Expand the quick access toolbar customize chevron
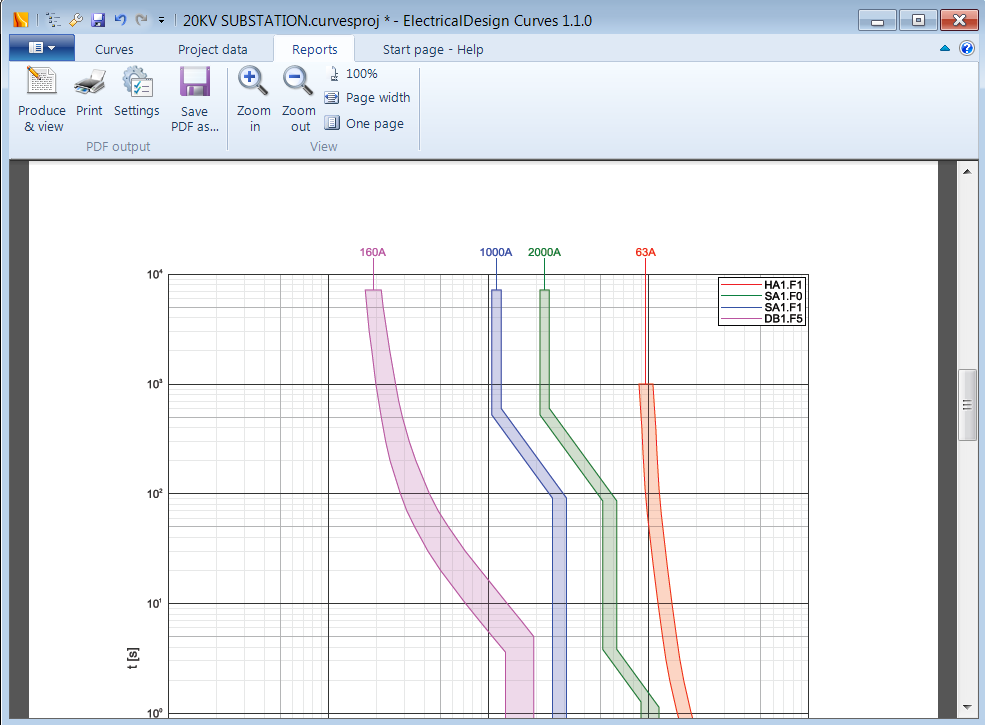This screenshot has width=985, height=725. [x=160, y=19]
